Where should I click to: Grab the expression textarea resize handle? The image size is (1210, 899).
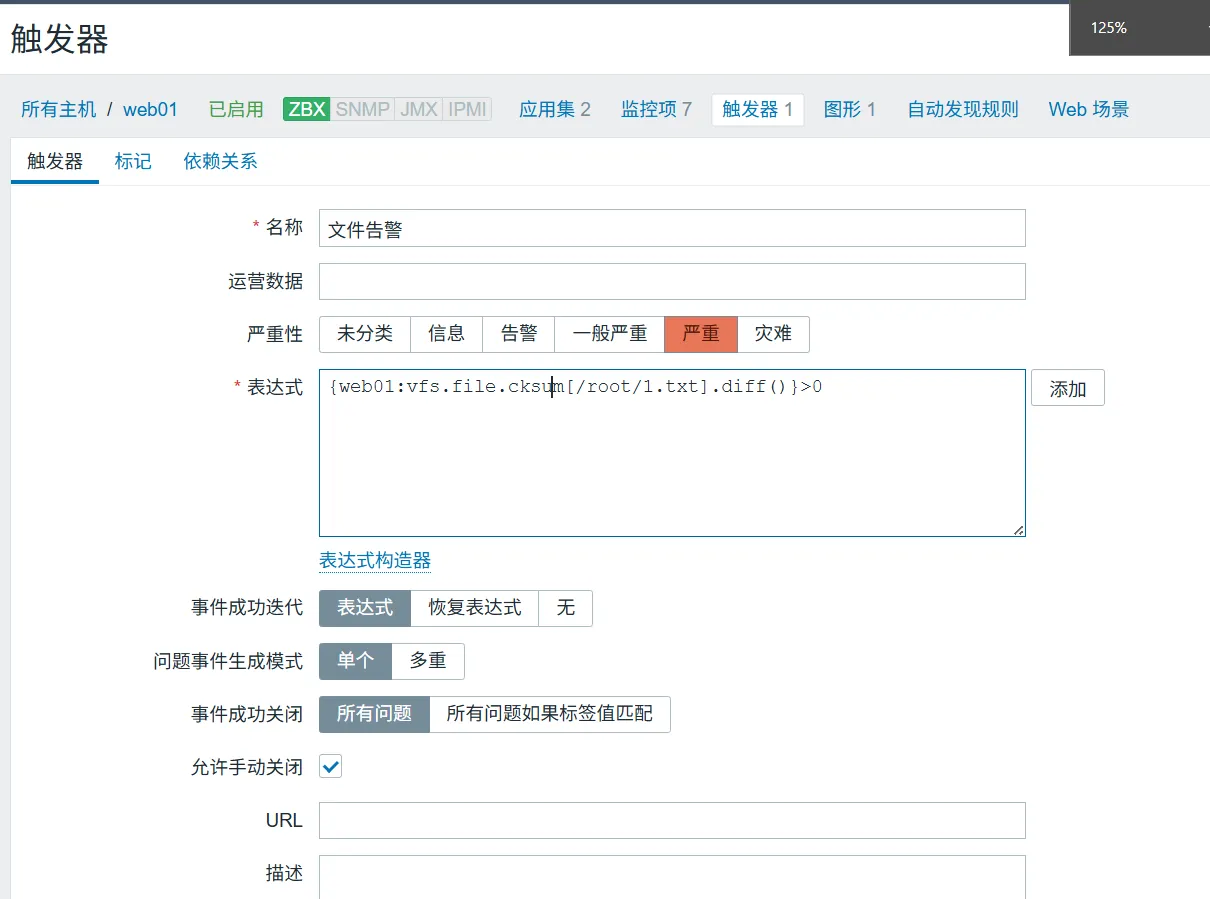[x=1018, y=530]
